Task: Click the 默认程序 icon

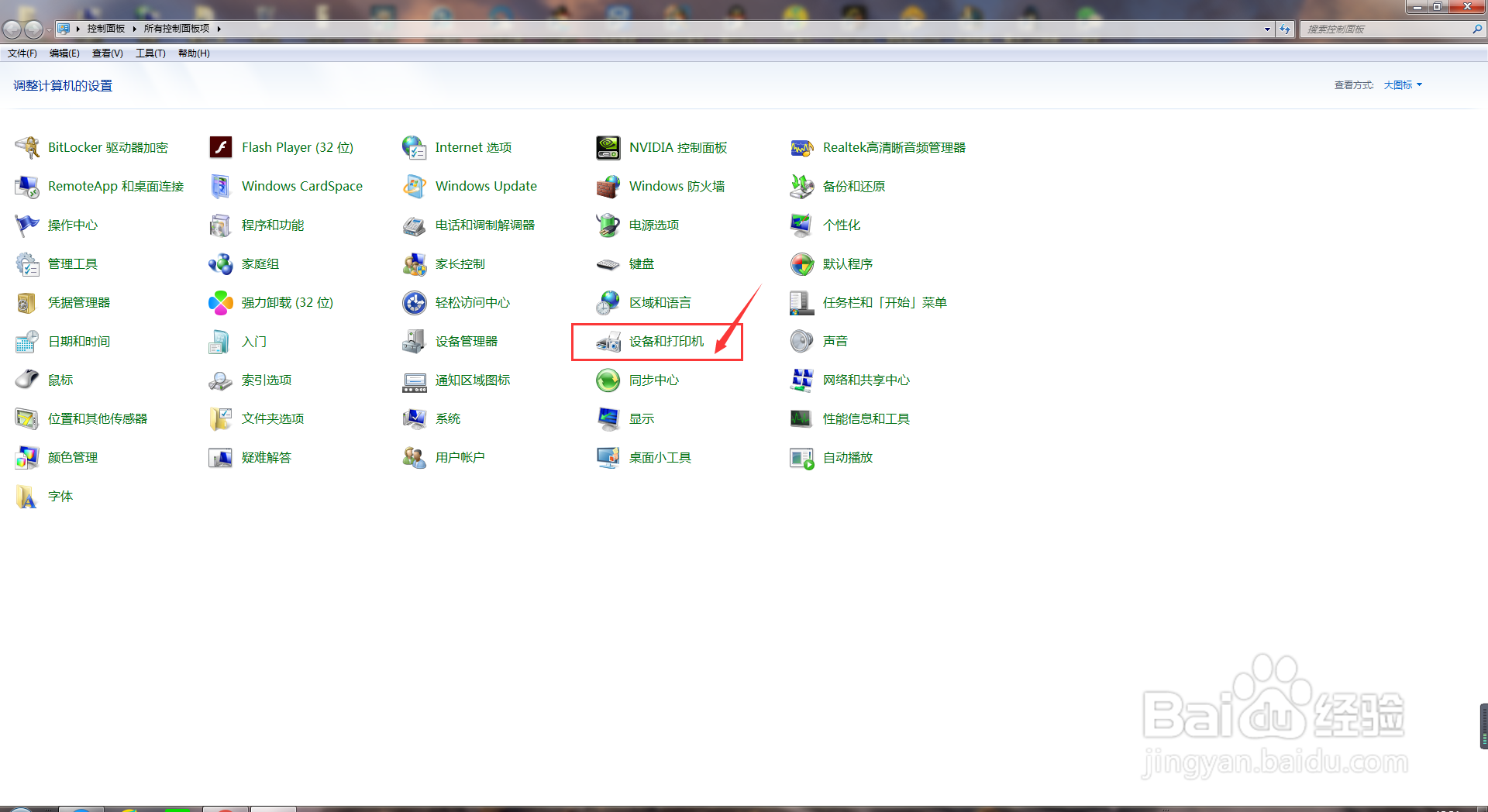Action: [x=802, y=263]
